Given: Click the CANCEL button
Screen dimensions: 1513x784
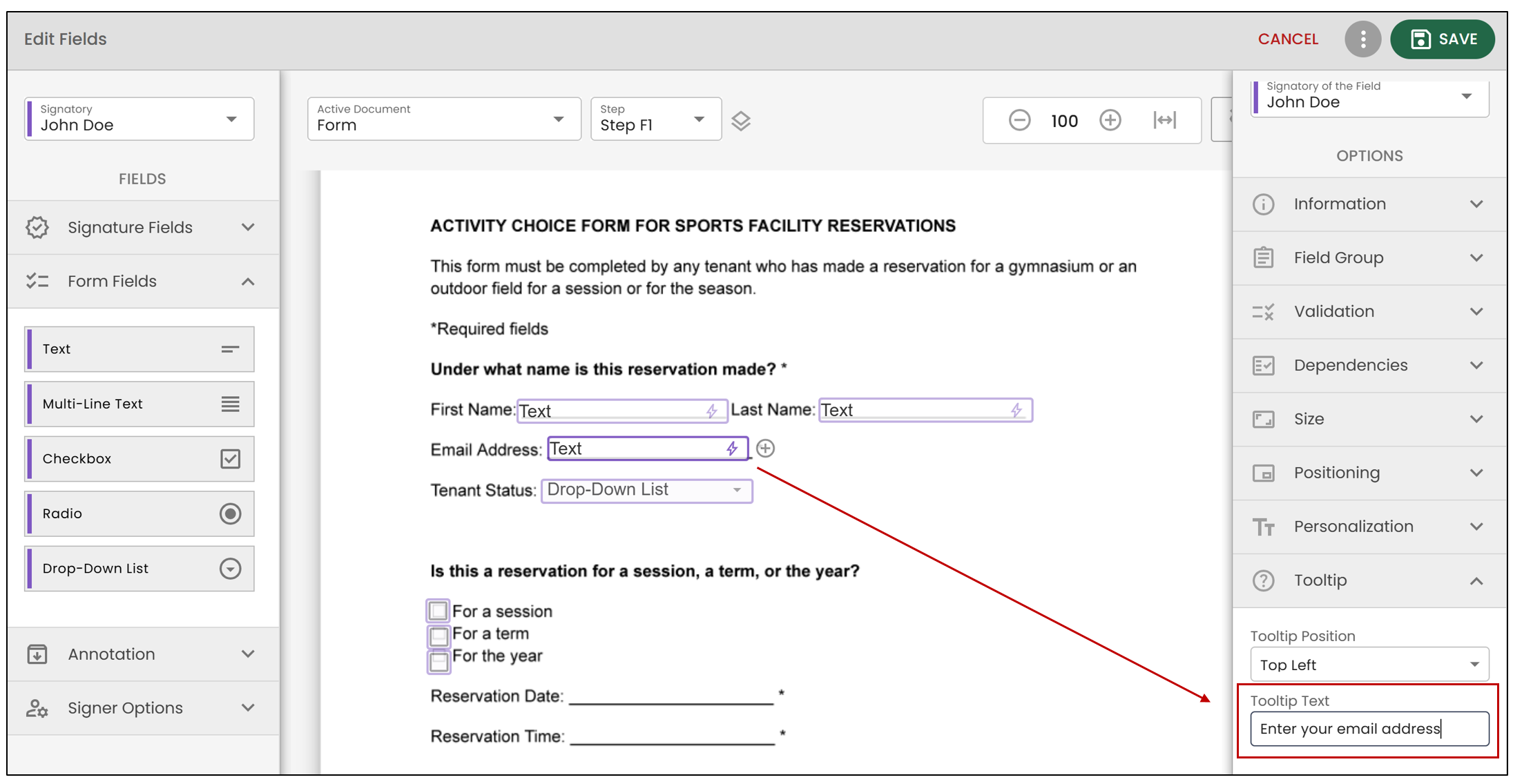Looking at the screenshot, I should (x=1288, y=39).
